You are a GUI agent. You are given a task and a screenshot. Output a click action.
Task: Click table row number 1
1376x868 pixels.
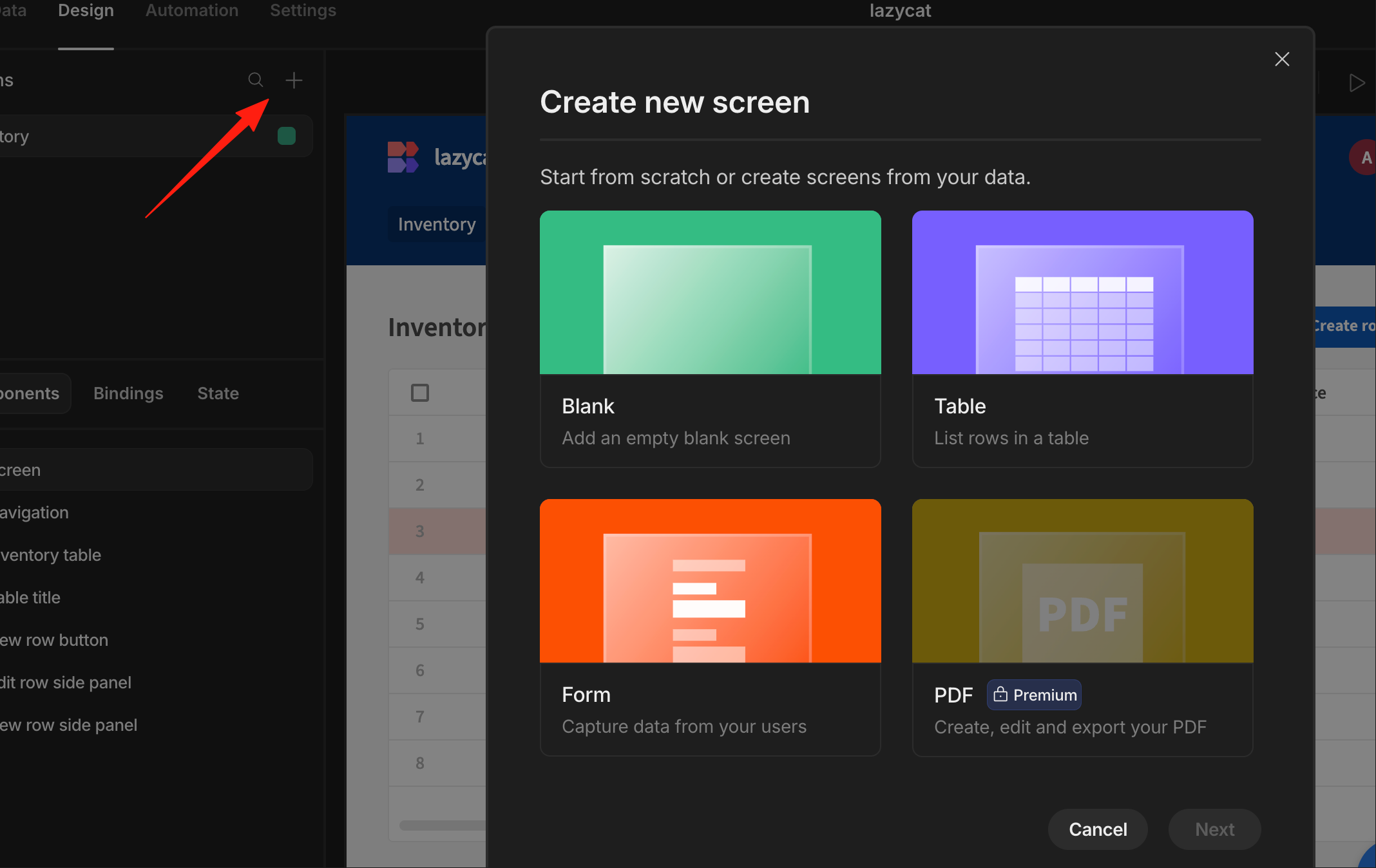pyautogui.click(x=420, y=439)
